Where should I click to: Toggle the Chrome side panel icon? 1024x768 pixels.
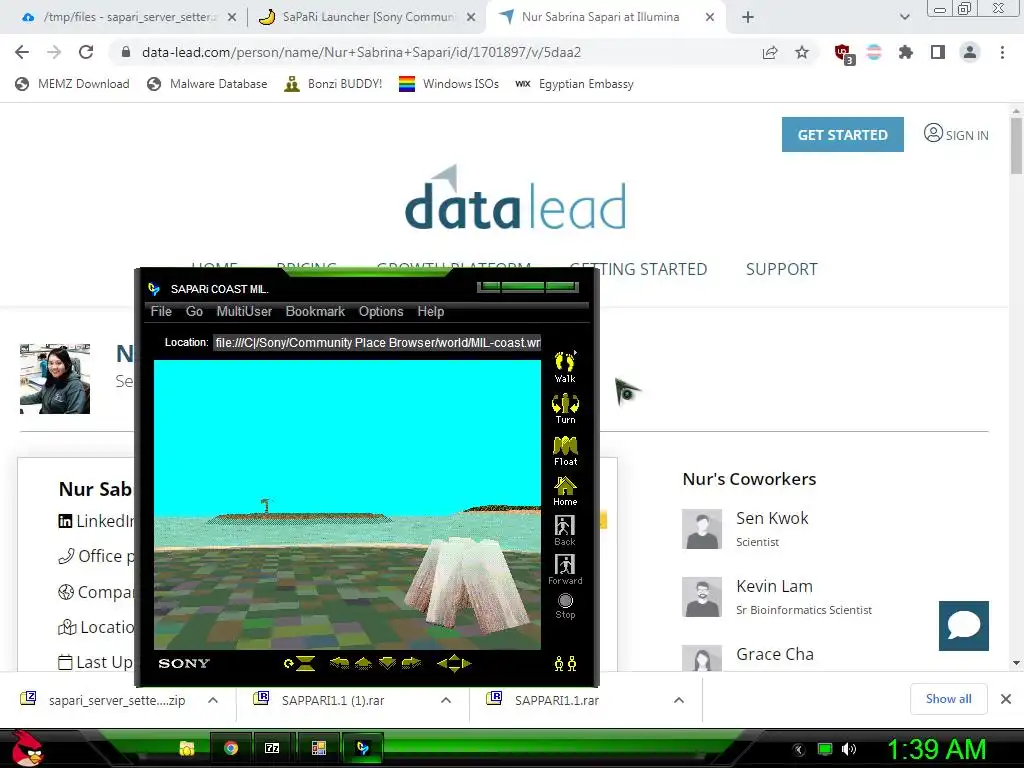(x=938, y=52)
